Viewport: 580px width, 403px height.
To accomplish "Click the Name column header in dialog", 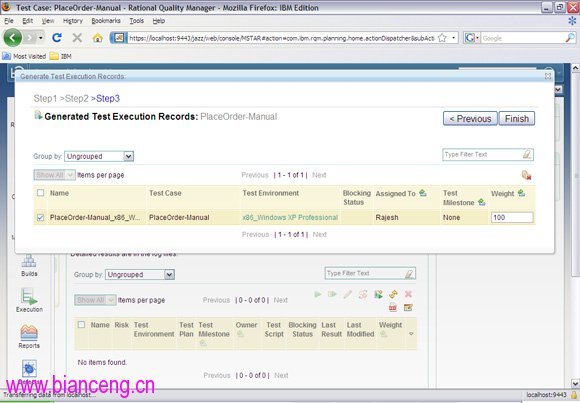I will [x=59, y=193].
